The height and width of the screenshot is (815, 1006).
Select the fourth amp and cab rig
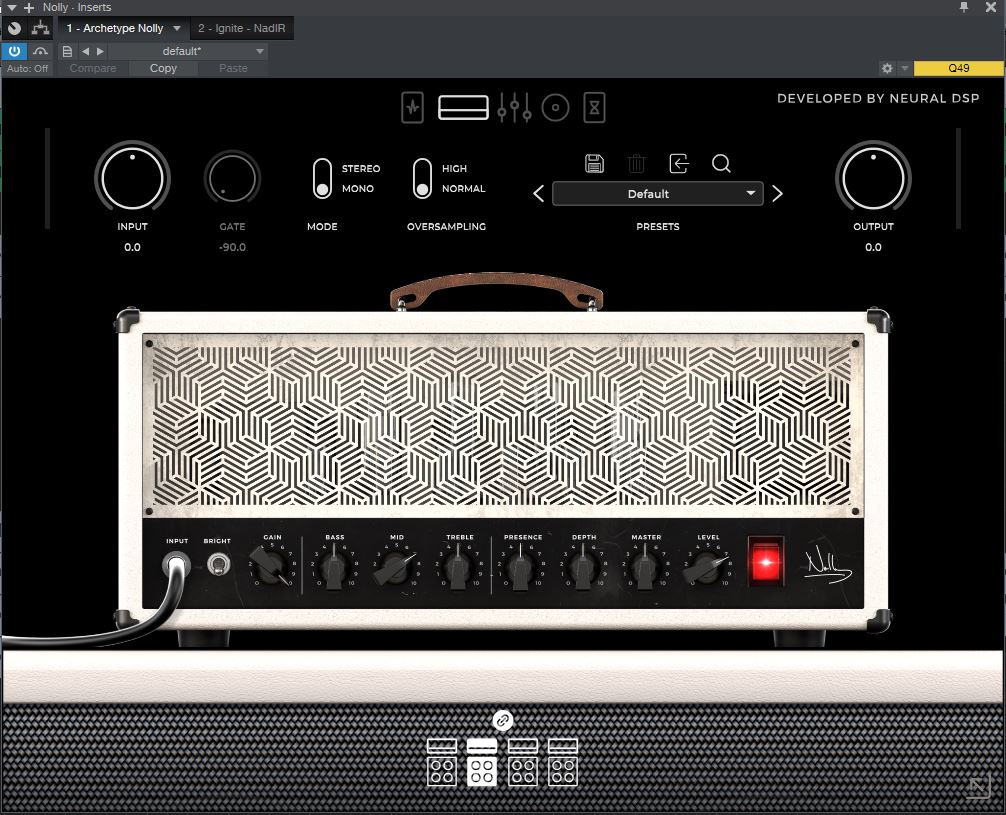click(x=563, y=762)
